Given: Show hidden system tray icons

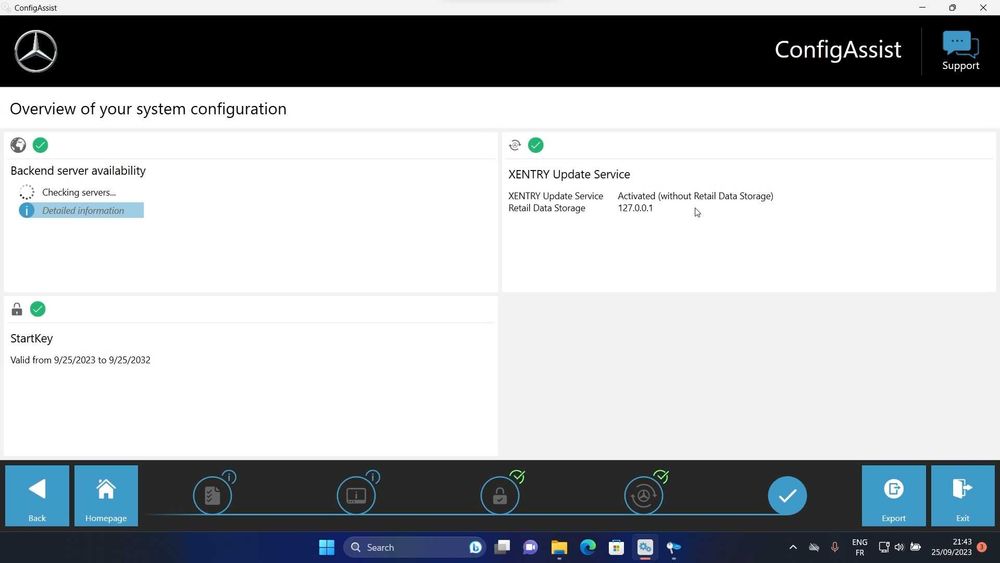Looking at the screenshot, I should pyautogui.click(x=793, y=547).
